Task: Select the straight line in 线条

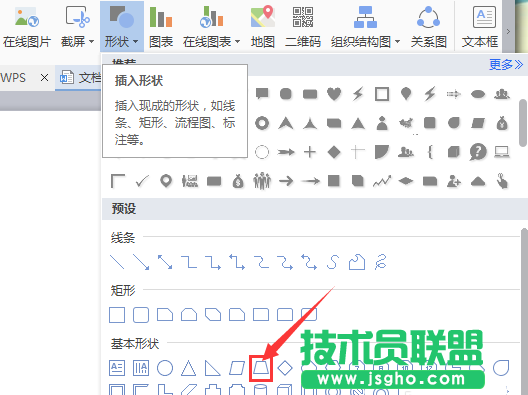Action: (117, 262)
